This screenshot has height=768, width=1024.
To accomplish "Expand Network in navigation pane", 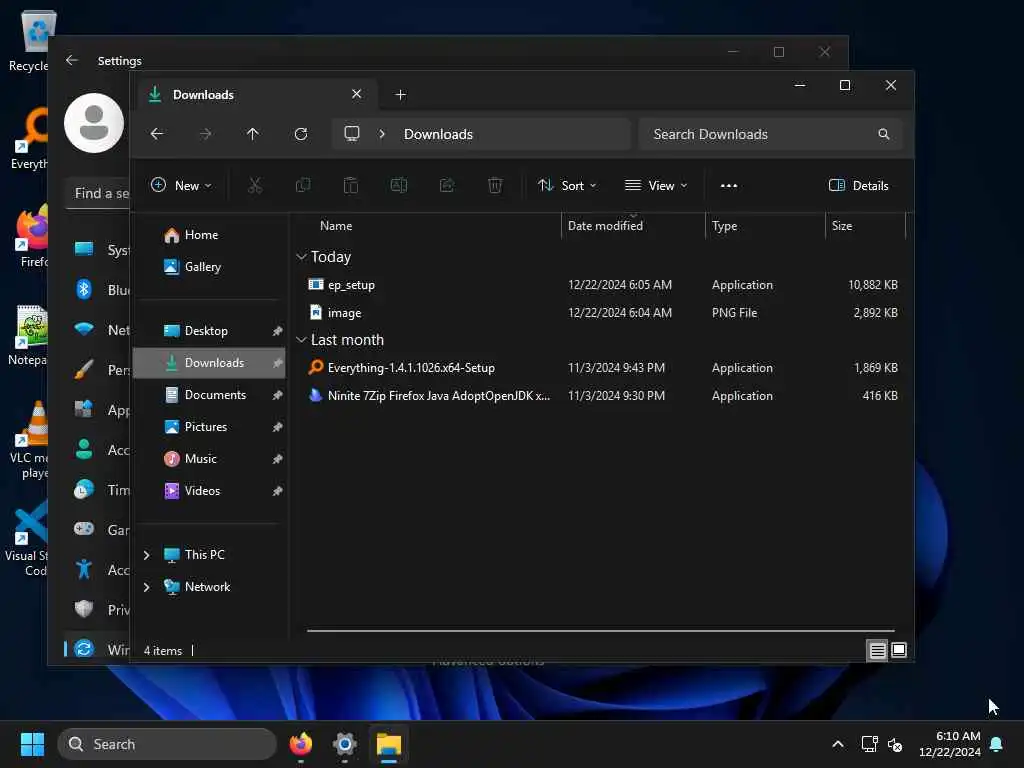I will point(146,587).
